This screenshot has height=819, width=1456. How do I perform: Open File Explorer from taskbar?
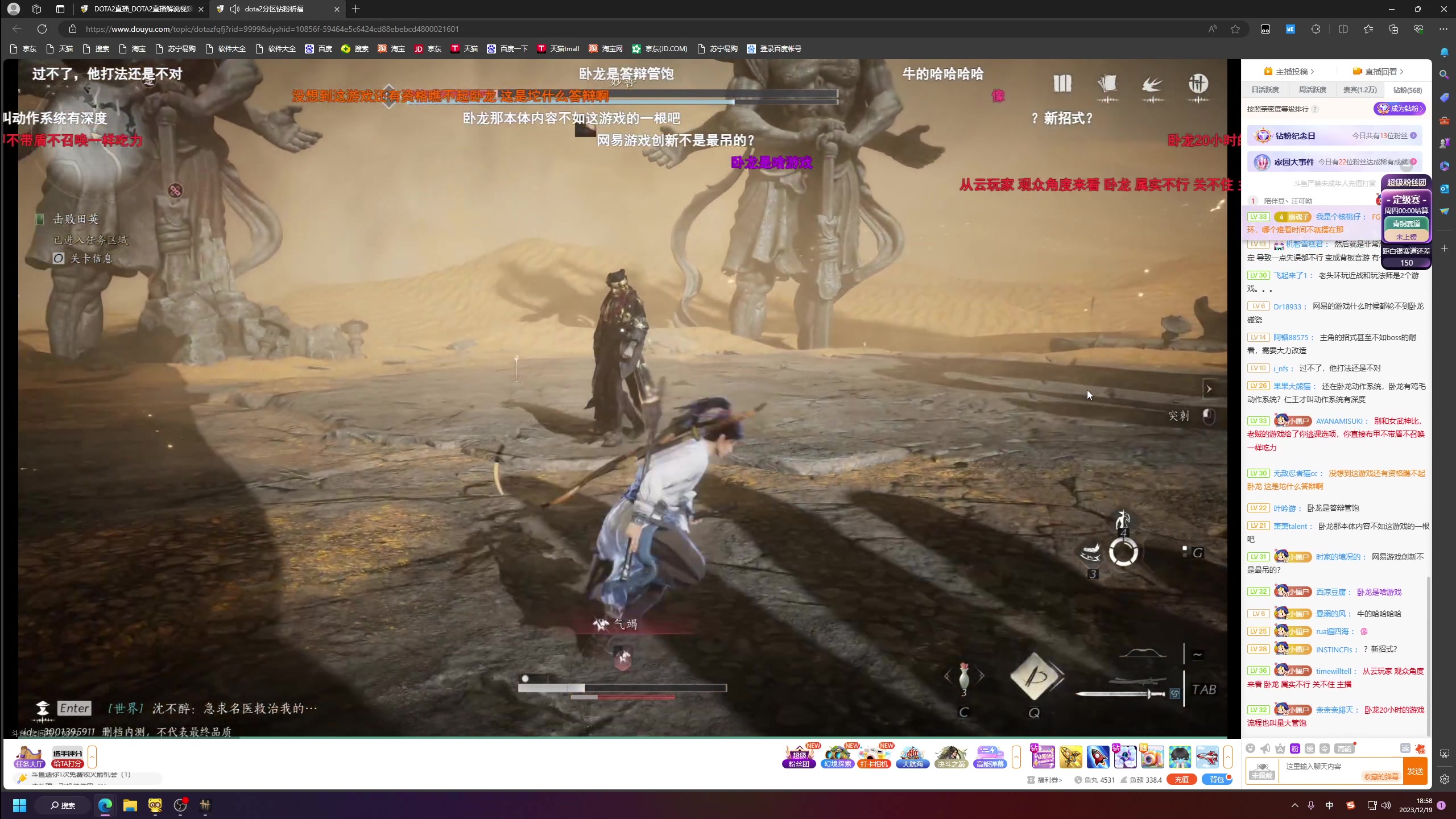click(x=130, y=805)
